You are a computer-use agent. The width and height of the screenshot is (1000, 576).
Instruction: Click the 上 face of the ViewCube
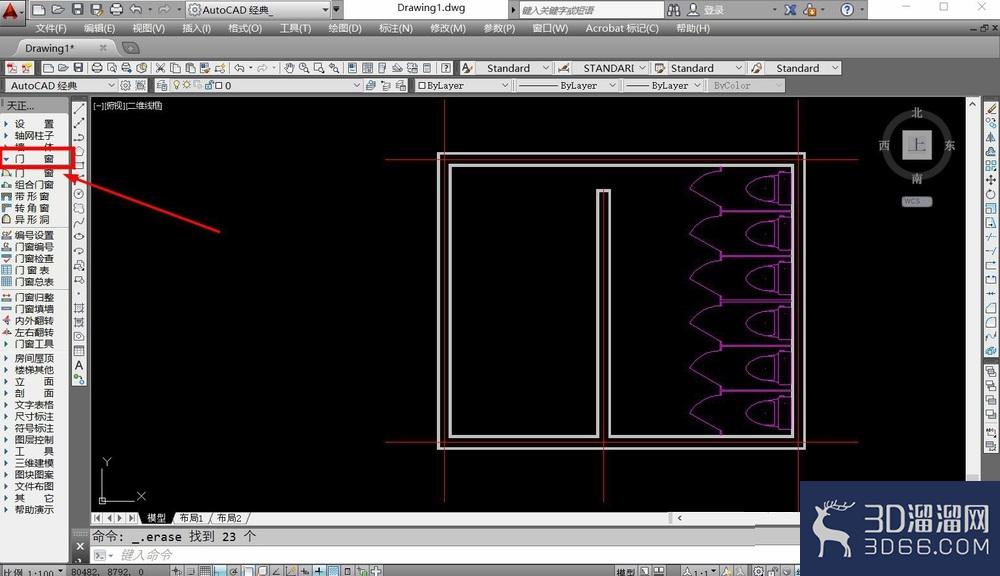916,145
